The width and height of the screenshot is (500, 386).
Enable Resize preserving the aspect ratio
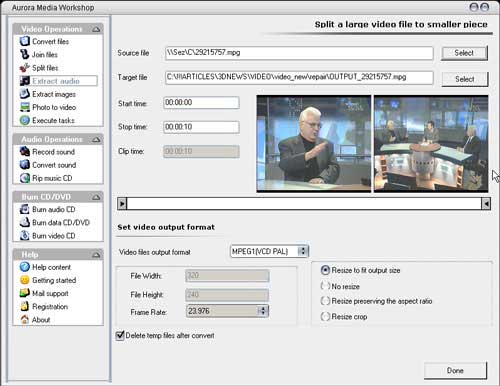pyautogui.click(x=325, y=301)
